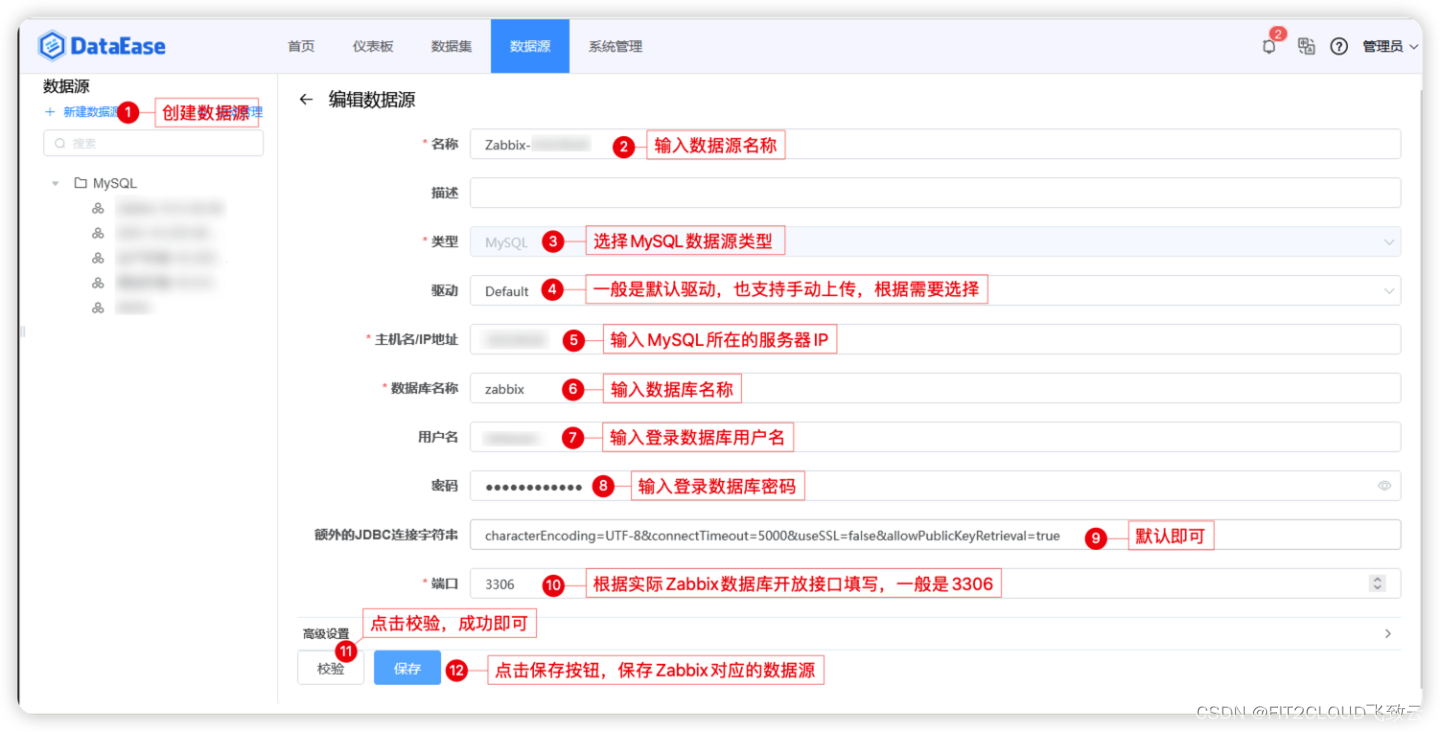Click the 新建数据源 link
Viewport: 1440px width, 732px height.
[82, 112]
